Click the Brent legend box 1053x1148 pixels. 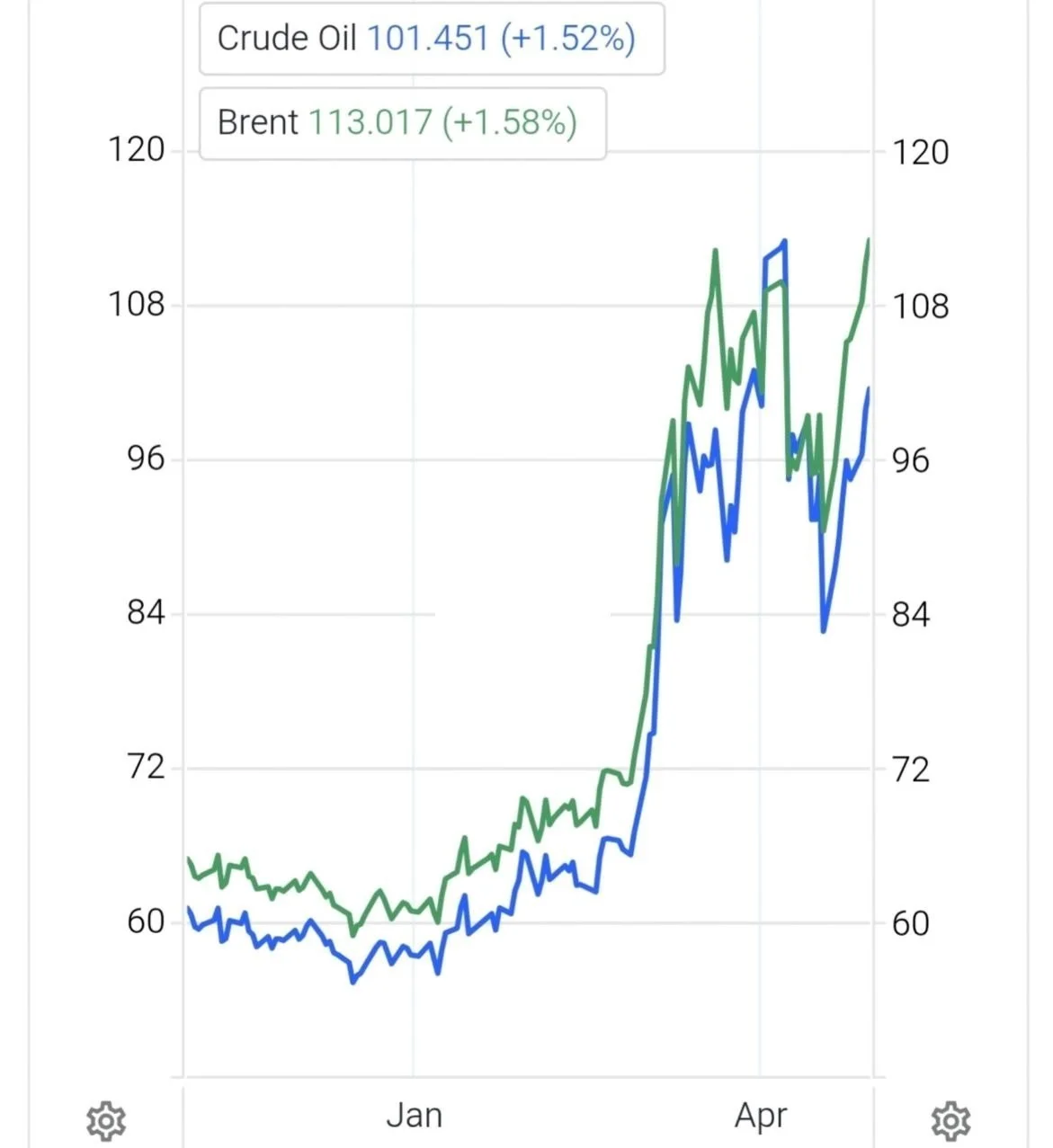402,123
